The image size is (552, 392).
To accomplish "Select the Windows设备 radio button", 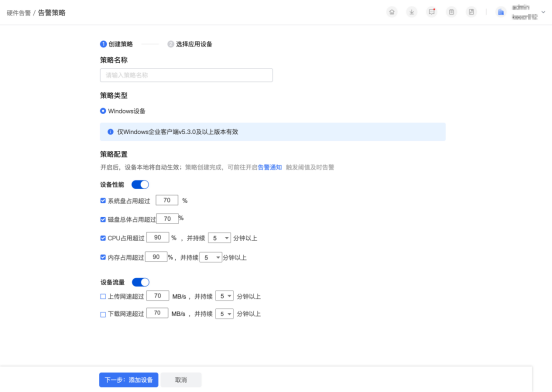I will click(x=103, y=111).
